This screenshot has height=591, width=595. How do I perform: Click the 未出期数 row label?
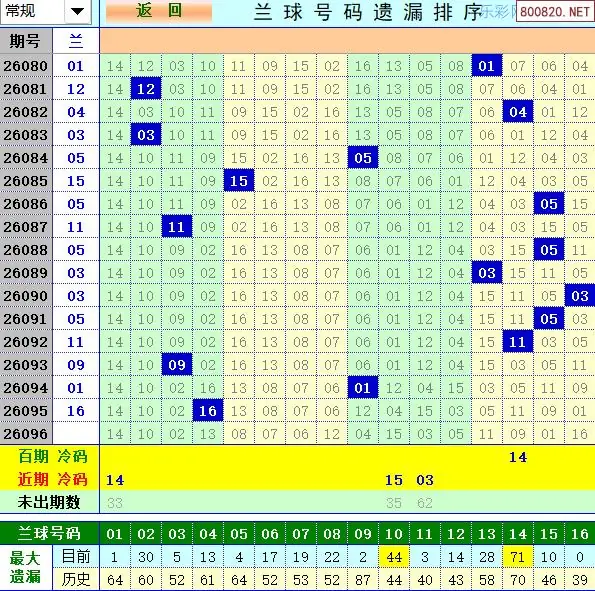(x=49, y=503)
